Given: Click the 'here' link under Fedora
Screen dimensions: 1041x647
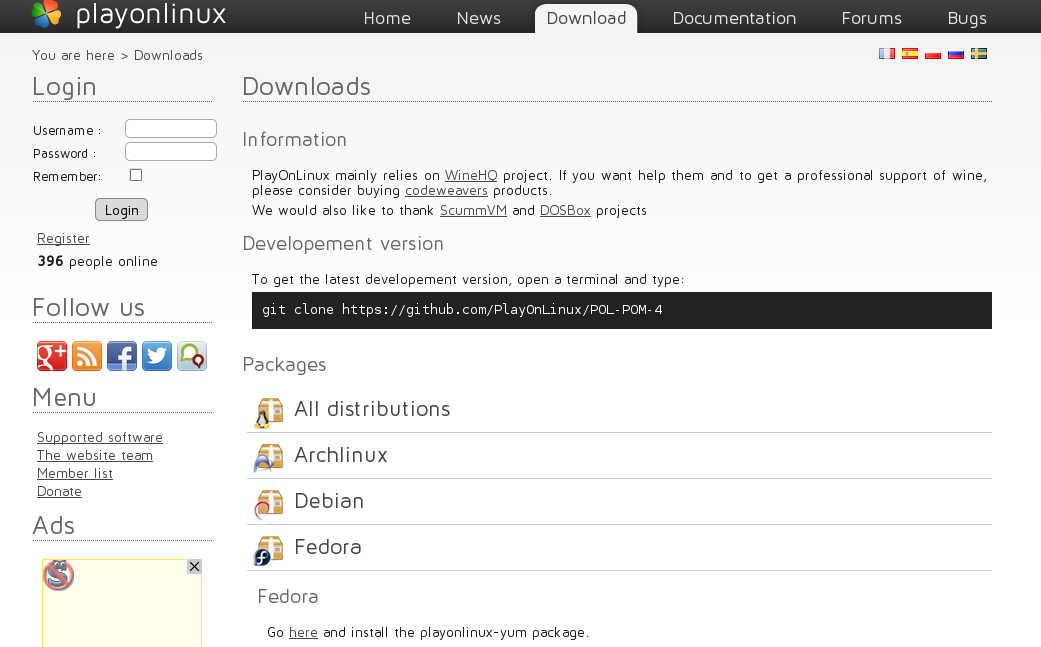Looking at the screenshot, I should click(303, 632).
